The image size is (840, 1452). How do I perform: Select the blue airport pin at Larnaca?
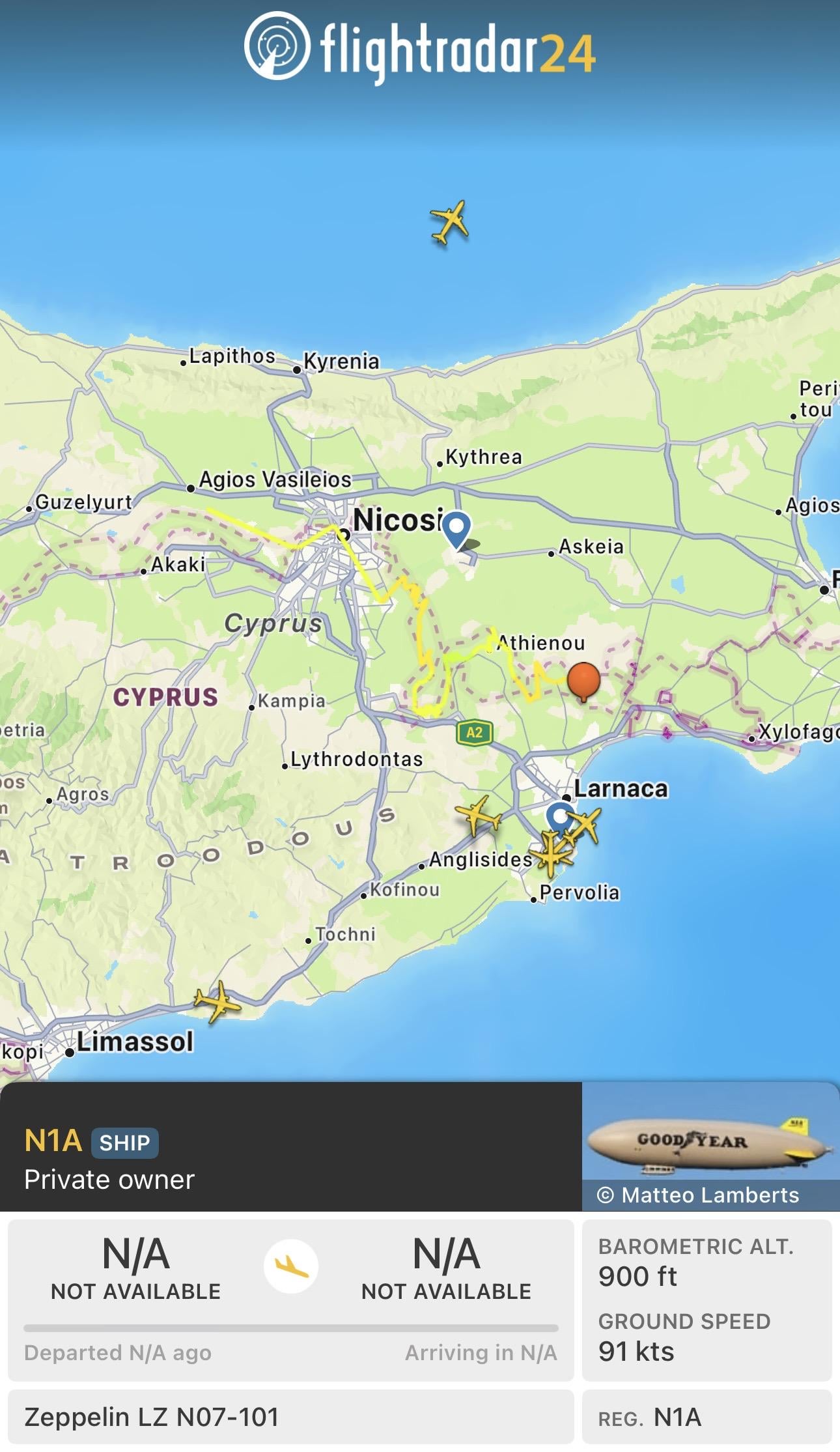click(x=559, y=817)
